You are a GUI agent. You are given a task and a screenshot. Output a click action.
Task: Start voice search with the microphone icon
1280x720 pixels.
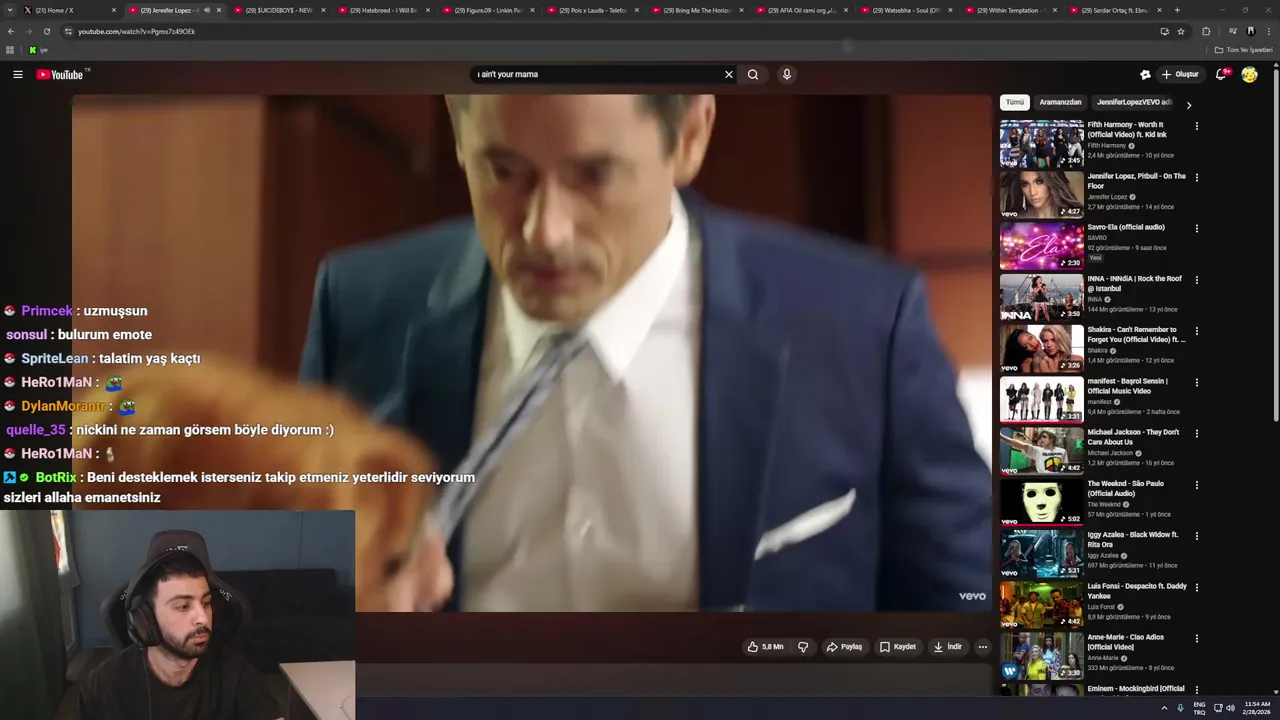787,74
